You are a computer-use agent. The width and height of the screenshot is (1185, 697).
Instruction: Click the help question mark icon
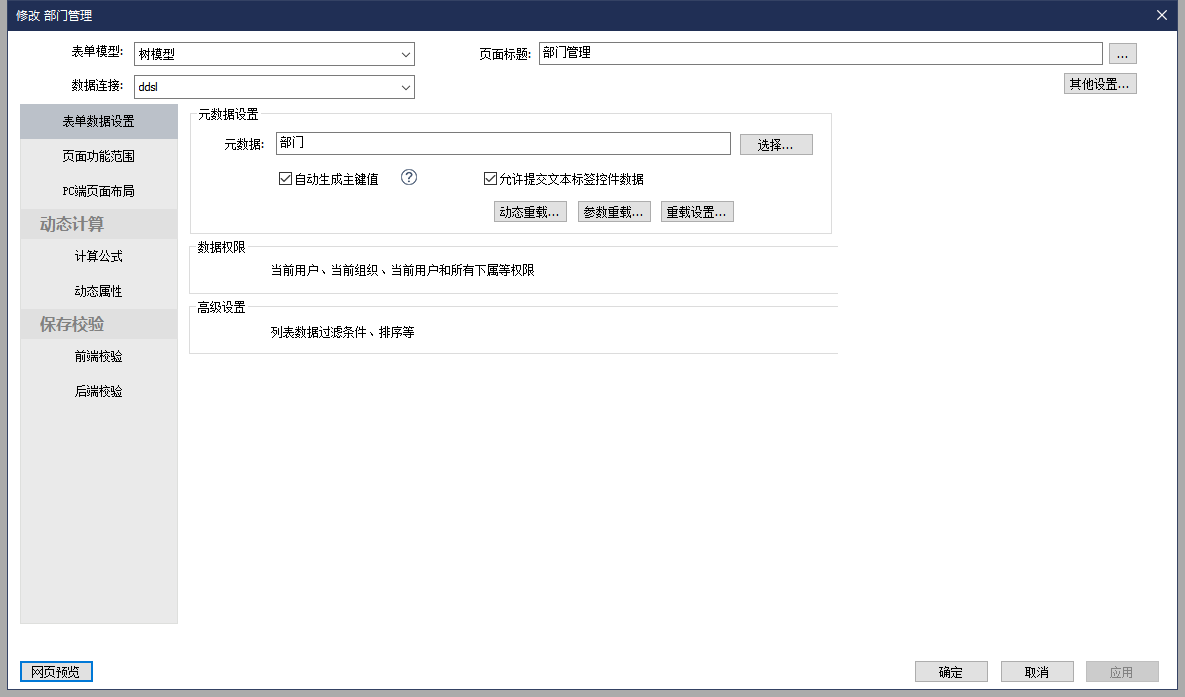pyautogui.click(x=408, y=178)
